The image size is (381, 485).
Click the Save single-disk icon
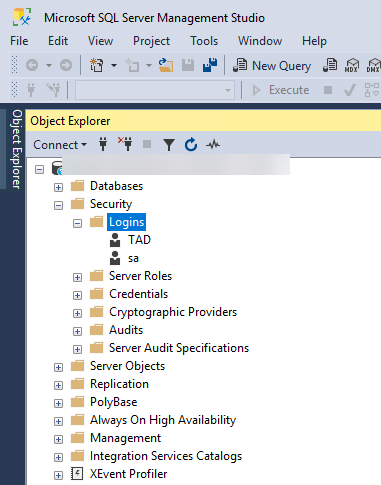tap(188, 65)
